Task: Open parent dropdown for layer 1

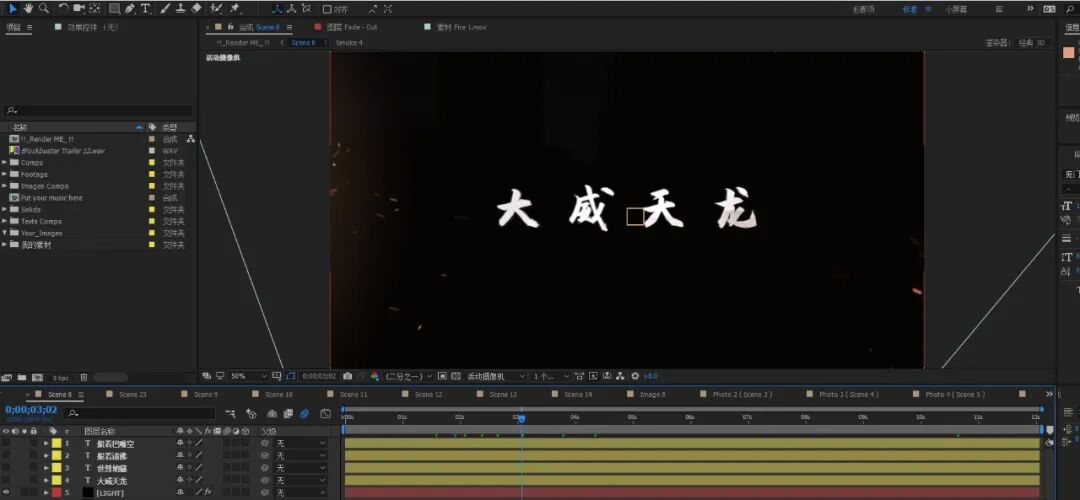Action: coord(301,444)
